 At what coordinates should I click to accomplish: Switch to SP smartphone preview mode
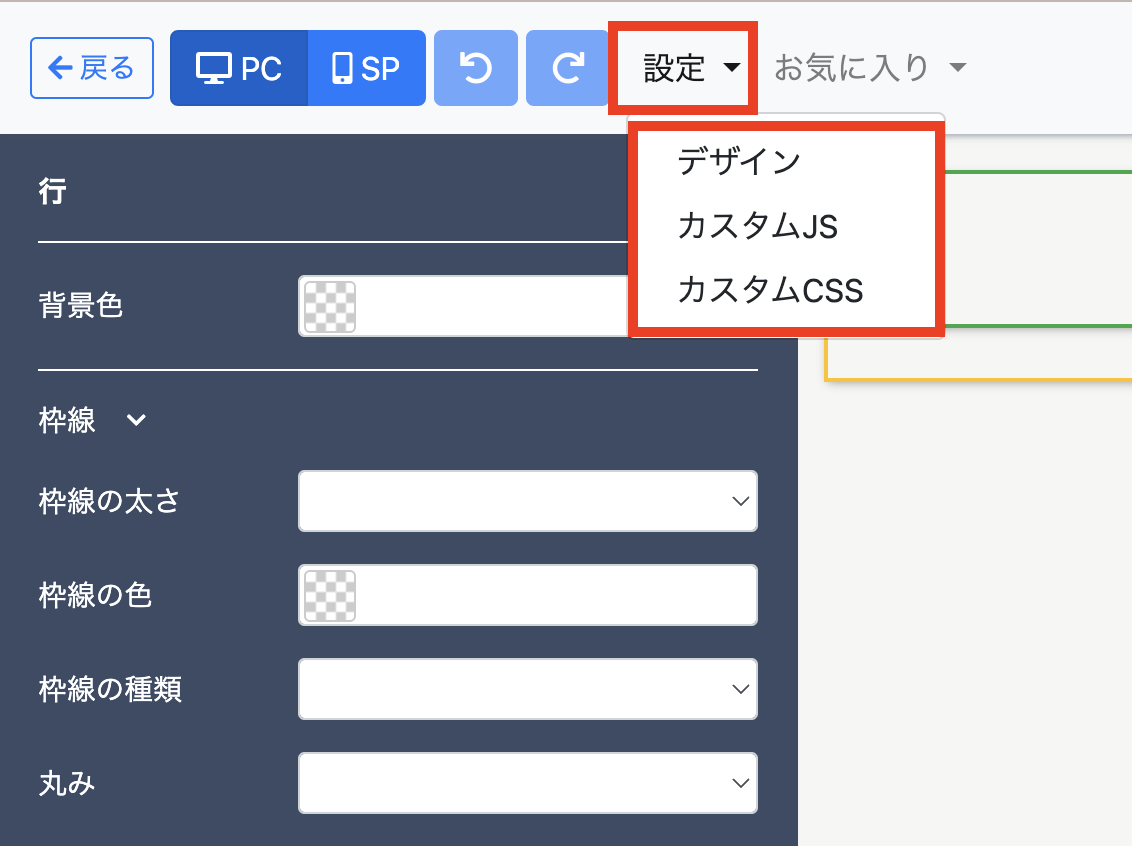(x=367, y=68)
